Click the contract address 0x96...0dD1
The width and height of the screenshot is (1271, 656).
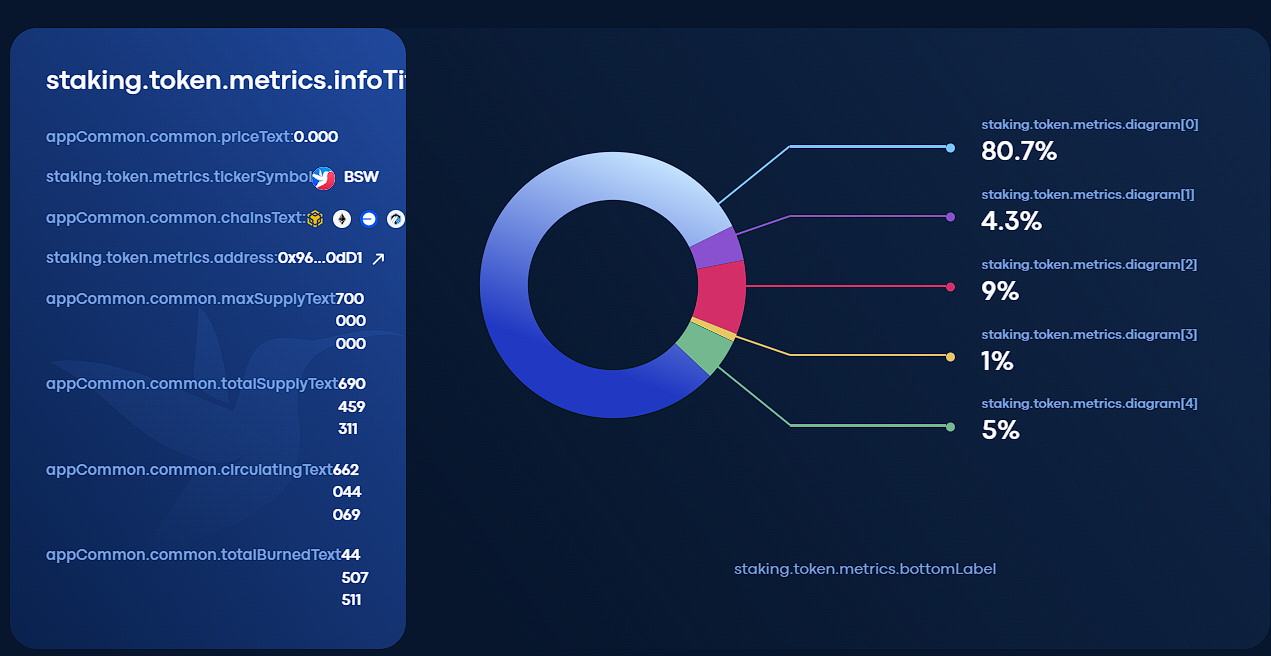pyautogui.click(x=320, y=258)
